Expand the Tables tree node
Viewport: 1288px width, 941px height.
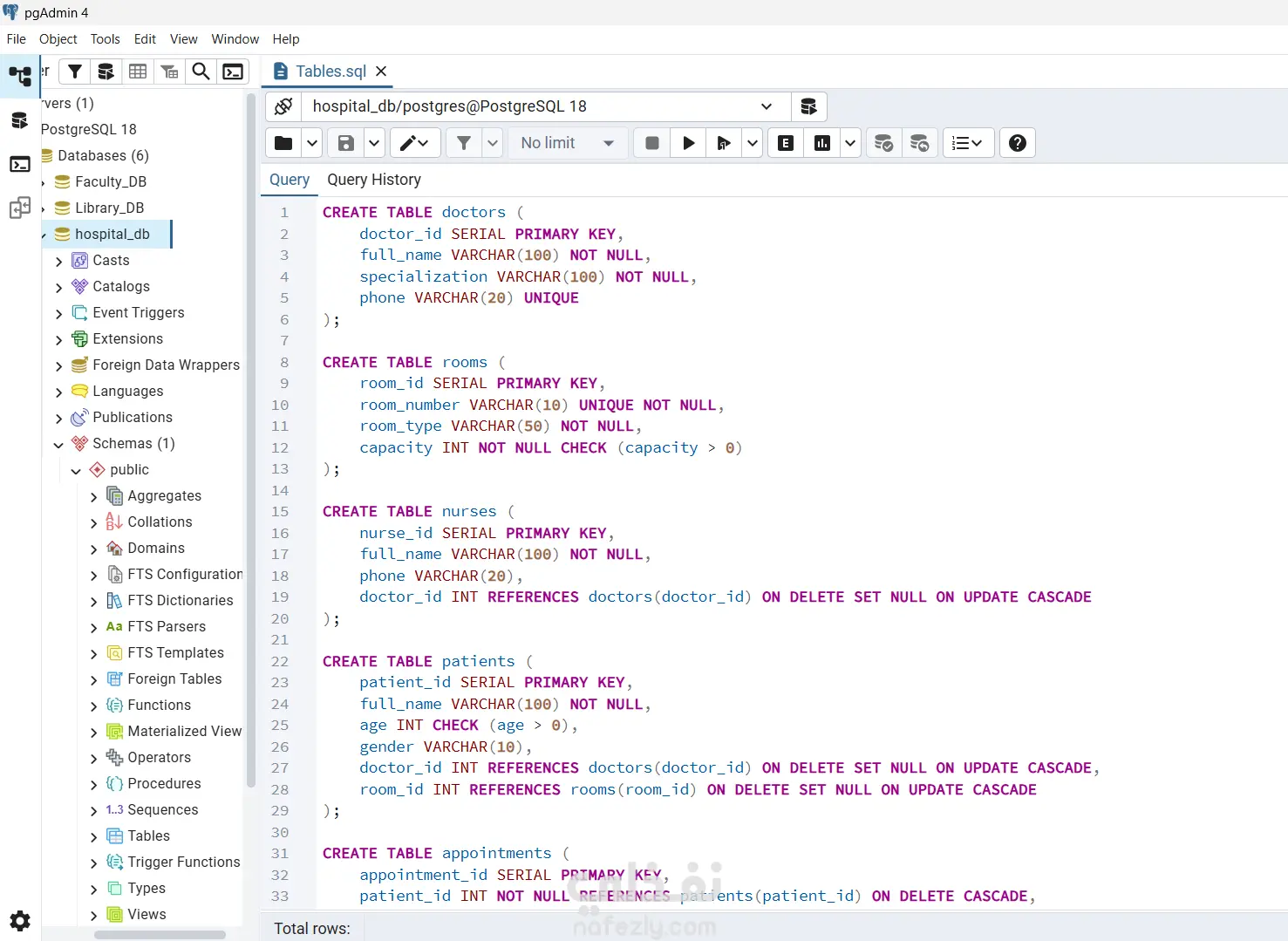[94, 837]
